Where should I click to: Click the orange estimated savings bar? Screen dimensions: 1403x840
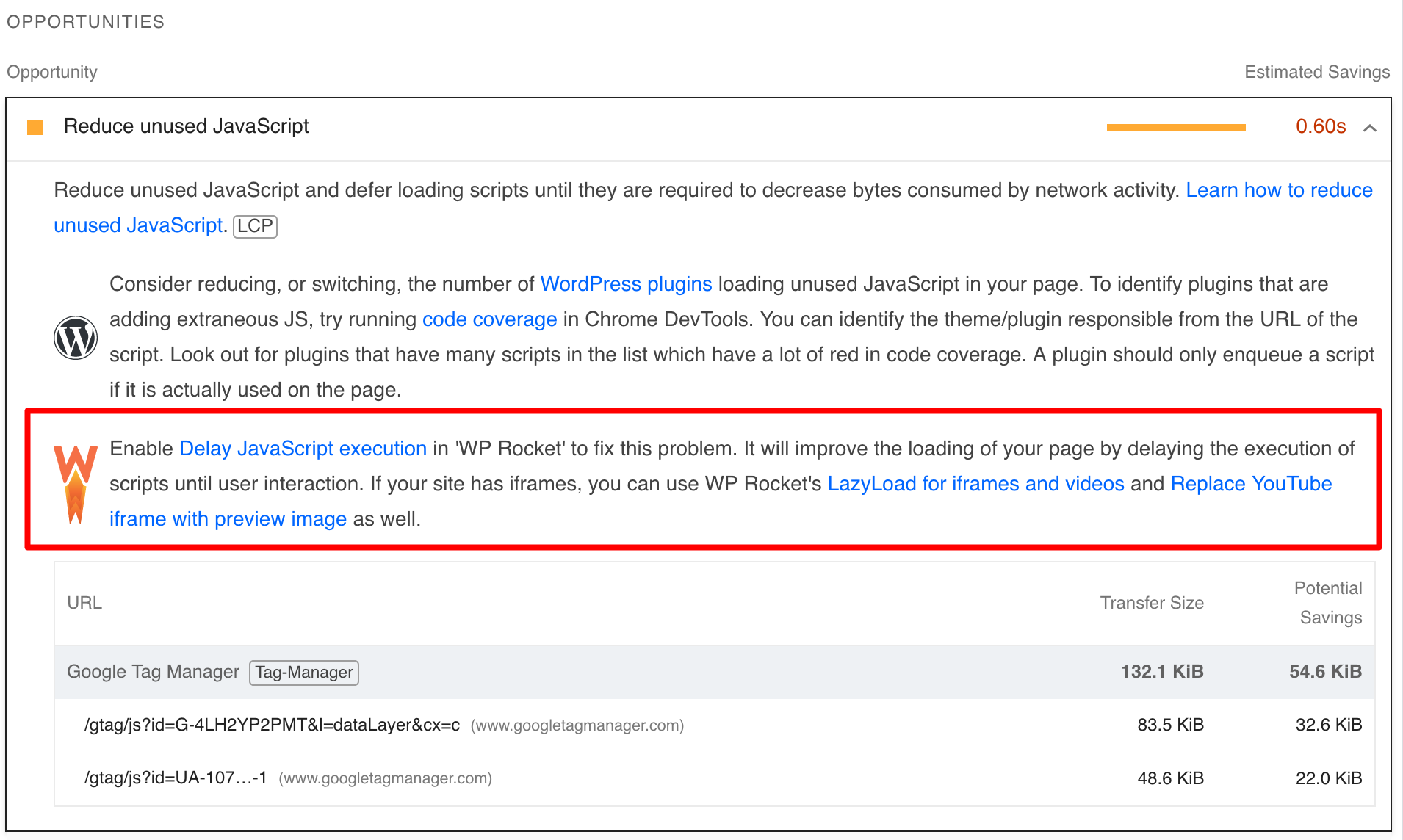click(x=1176, y=128)
